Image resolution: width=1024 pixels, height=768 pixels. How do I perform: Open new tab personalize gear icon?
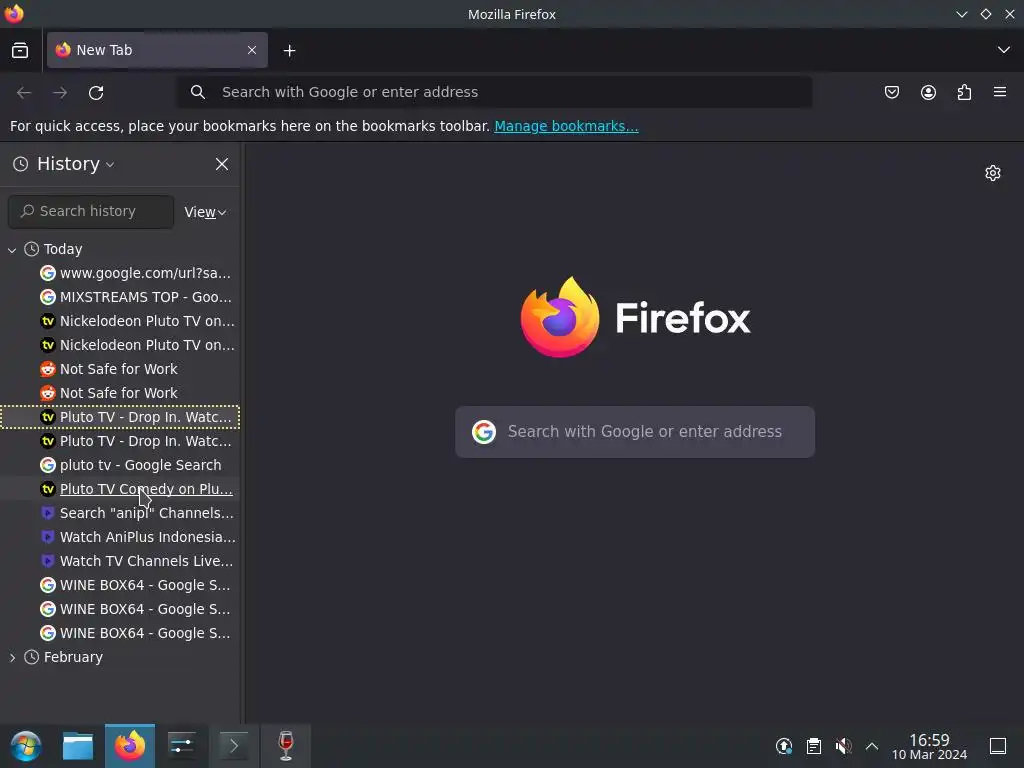[x=993, y=173]
